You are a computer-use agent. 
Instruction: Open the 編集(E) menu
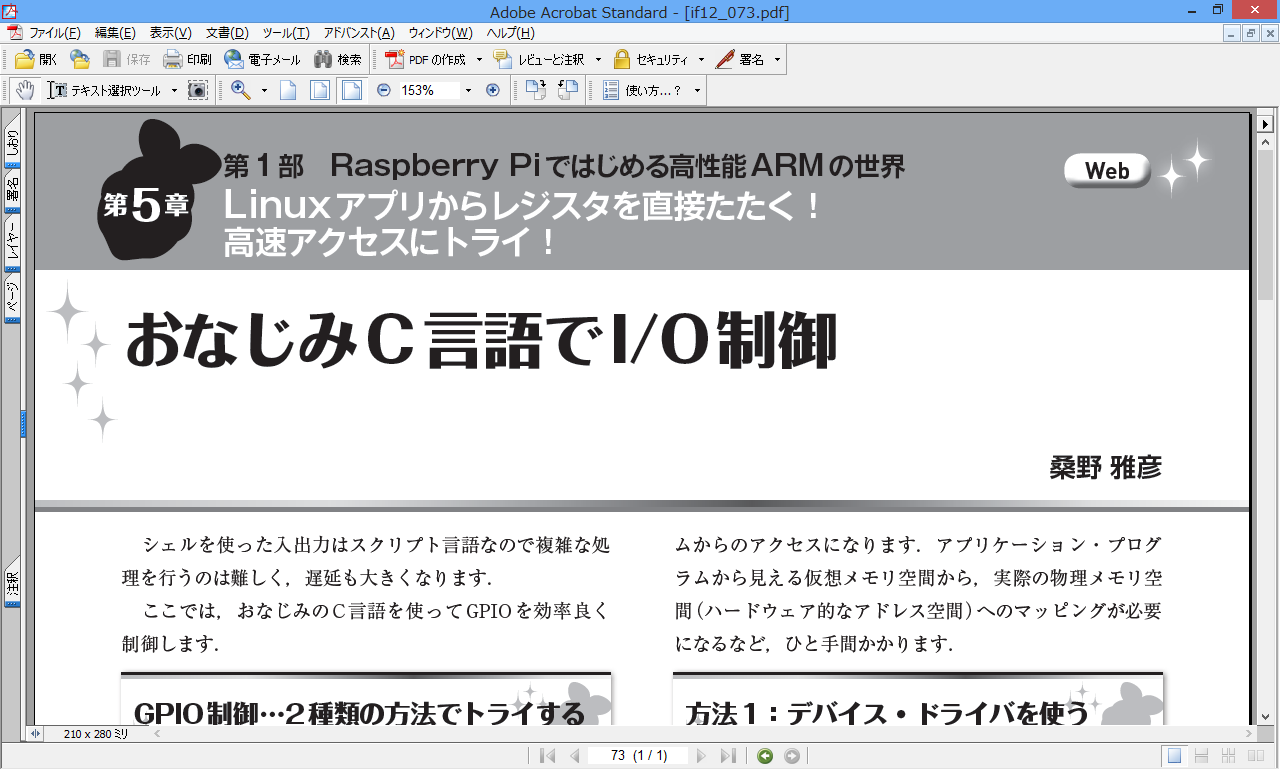(x=115, y=33)
